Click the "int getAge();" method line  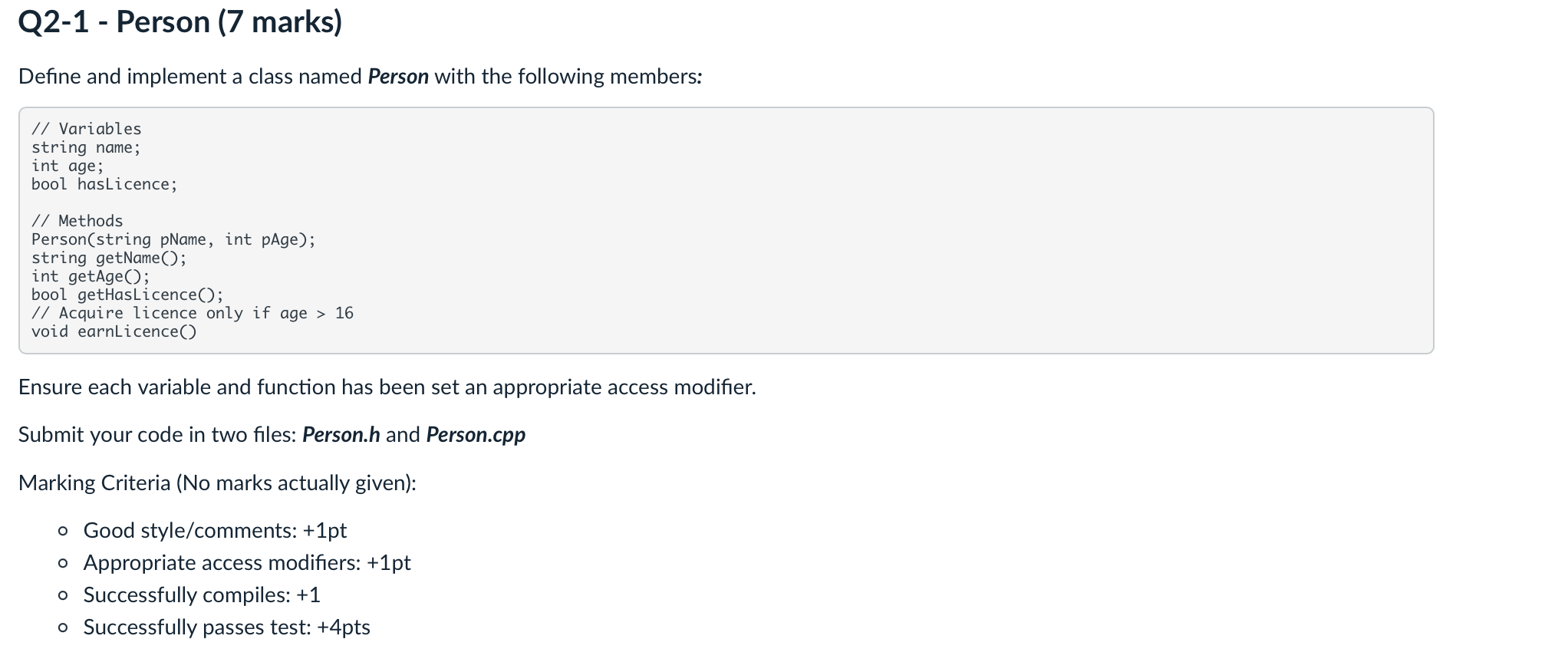[91, 276]
